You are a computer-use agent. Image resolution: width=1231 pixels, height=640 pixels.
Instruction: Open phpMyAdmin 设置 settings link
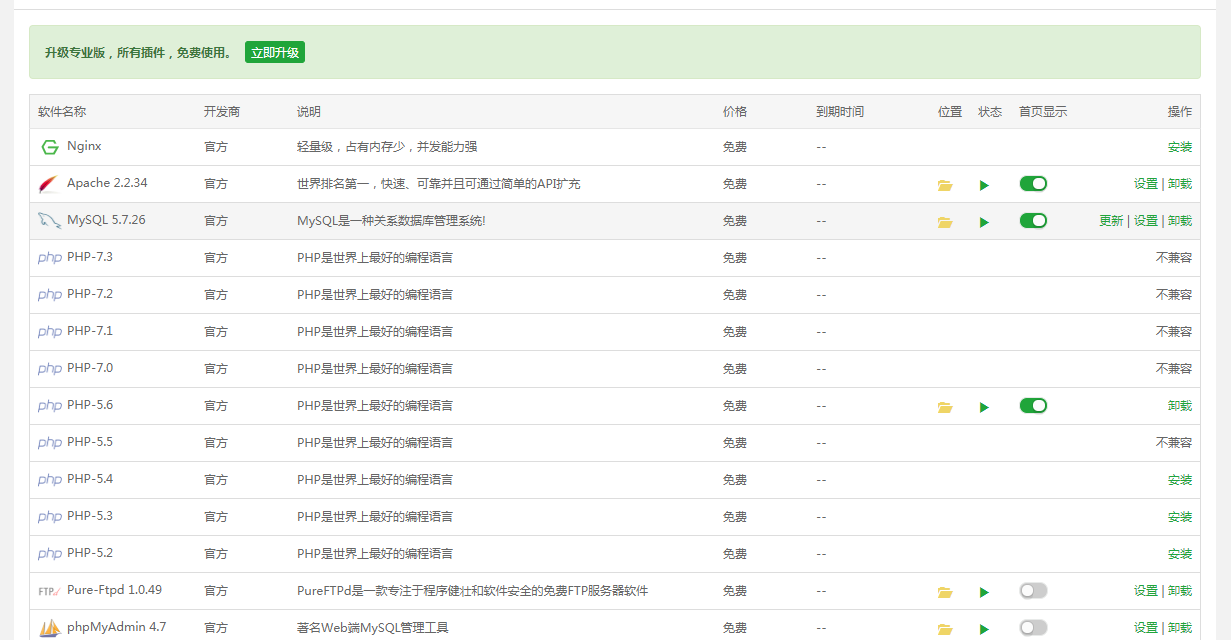(1146, 628)
